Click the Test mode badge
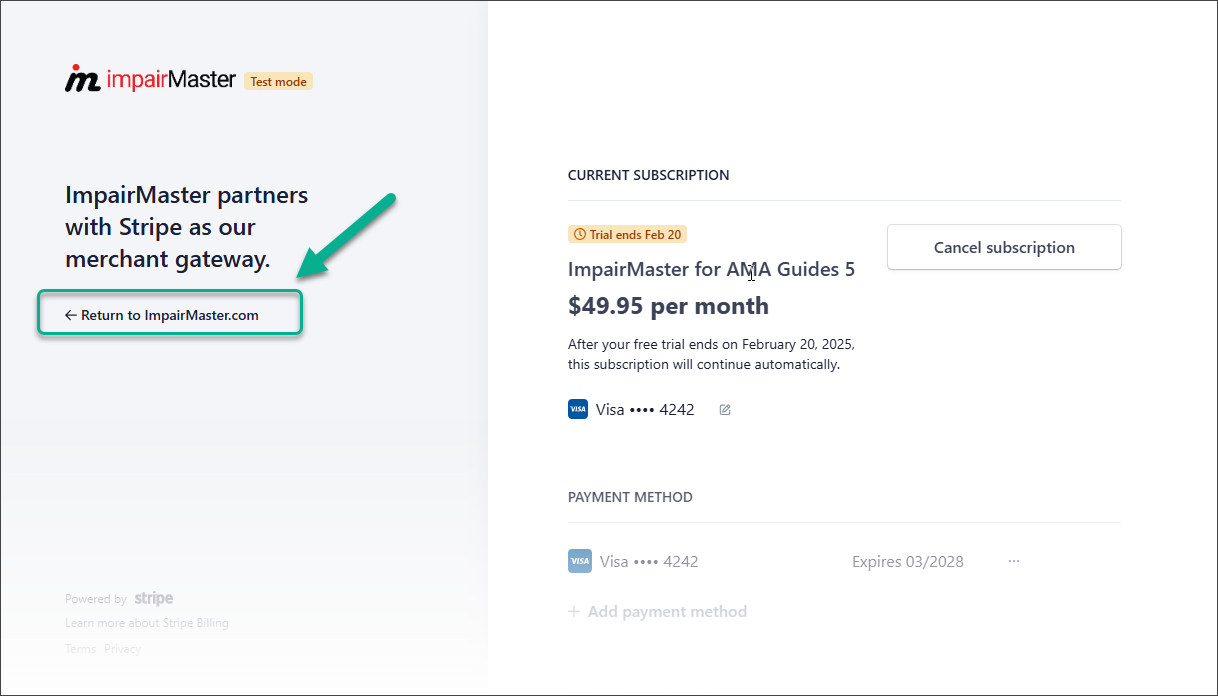This screenshot has height=696, width=1218. coord(278,81)
